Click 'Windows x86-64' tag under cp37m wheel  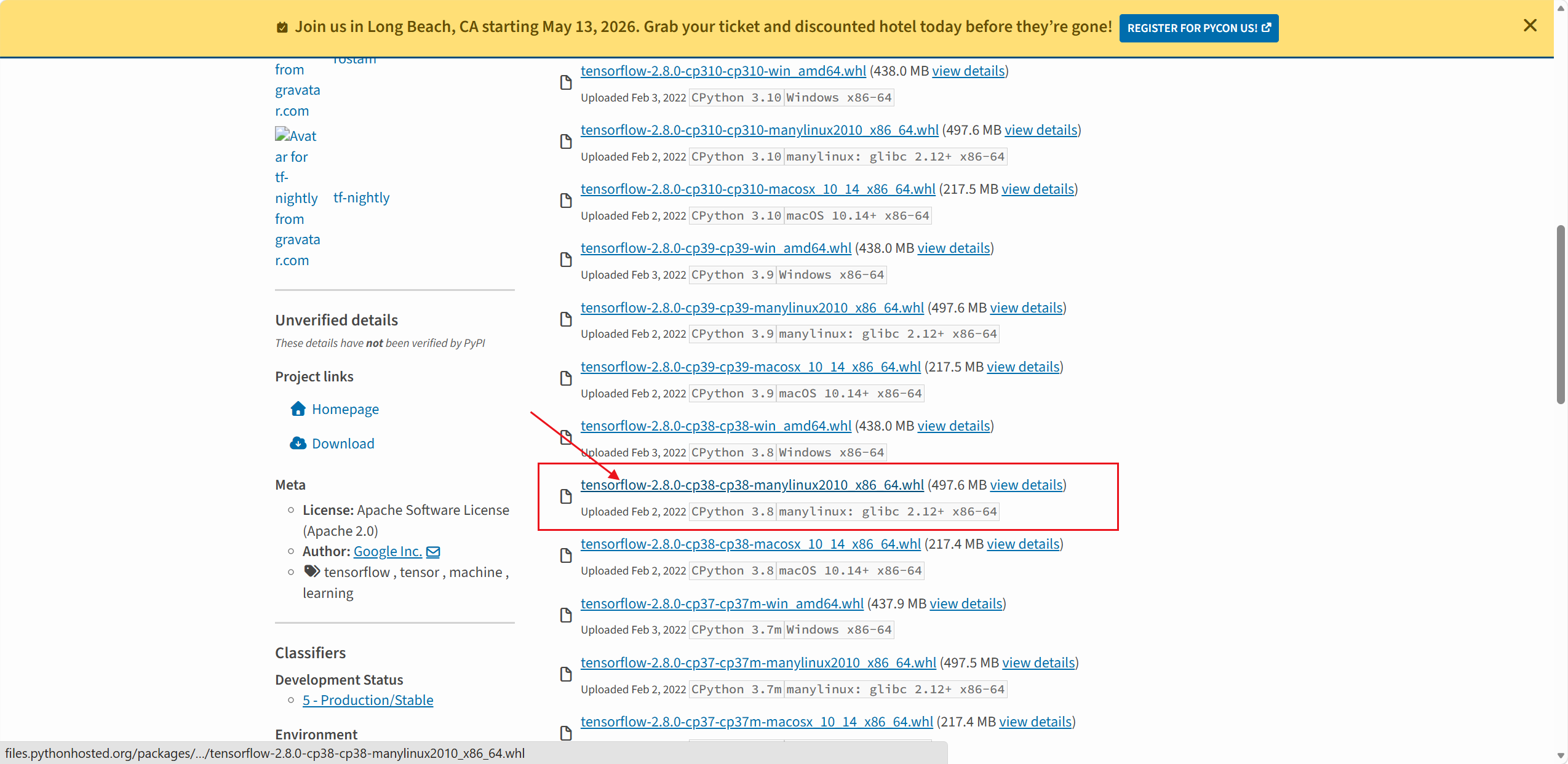point(838,630)
